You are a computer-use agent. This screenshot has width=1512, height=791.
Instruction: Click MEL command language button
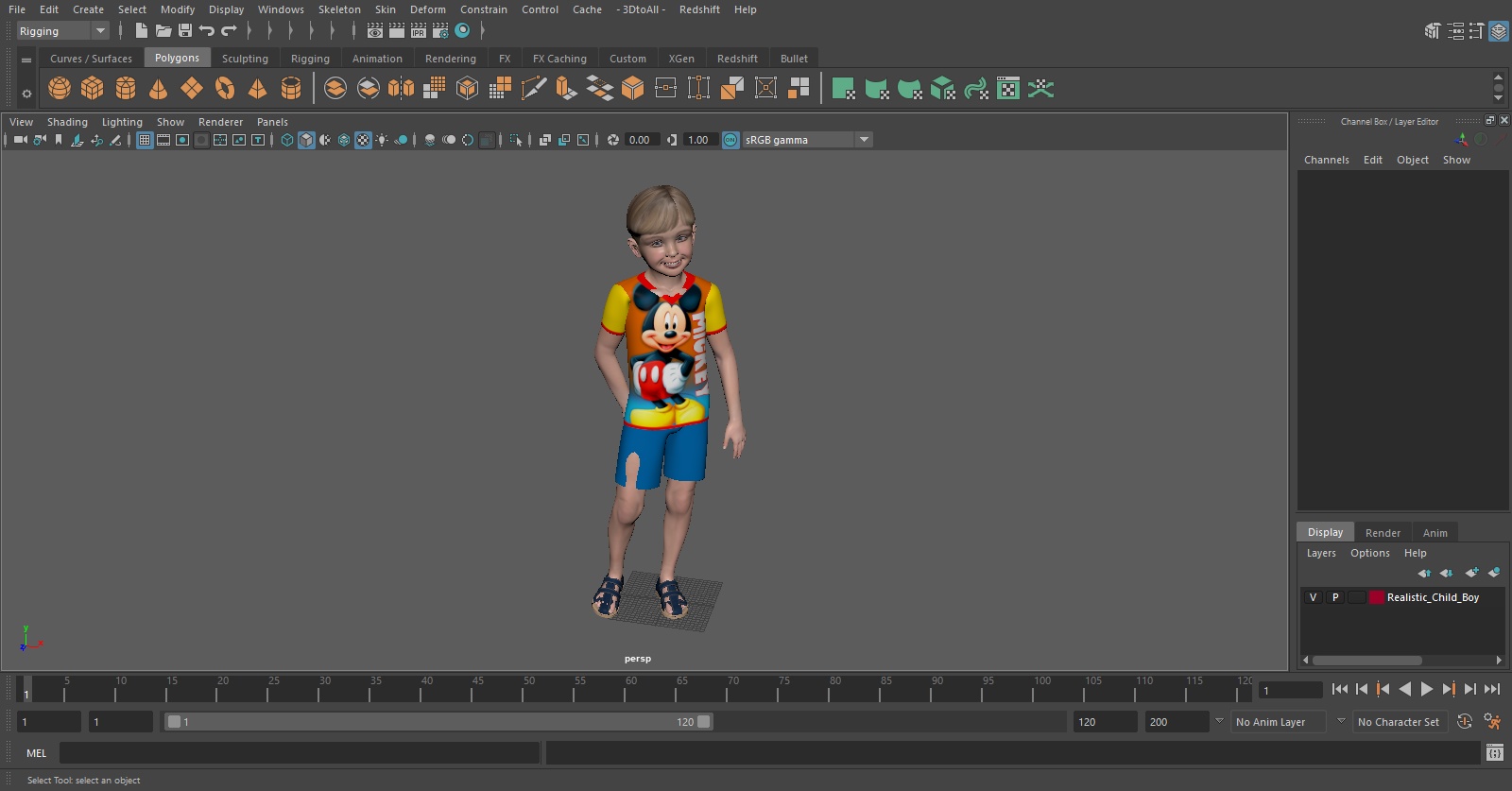pyautogui.click(x=37, y=753)
